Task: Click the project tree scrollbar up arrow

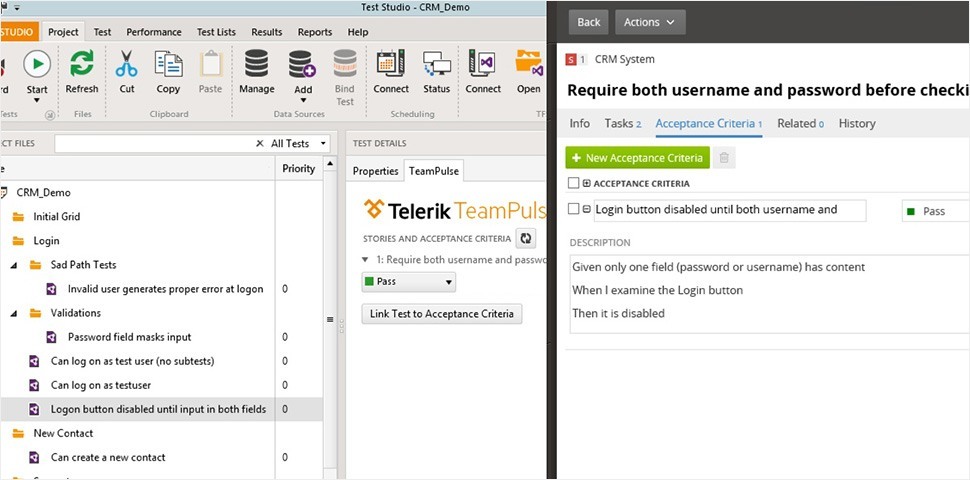Action: 330,164
